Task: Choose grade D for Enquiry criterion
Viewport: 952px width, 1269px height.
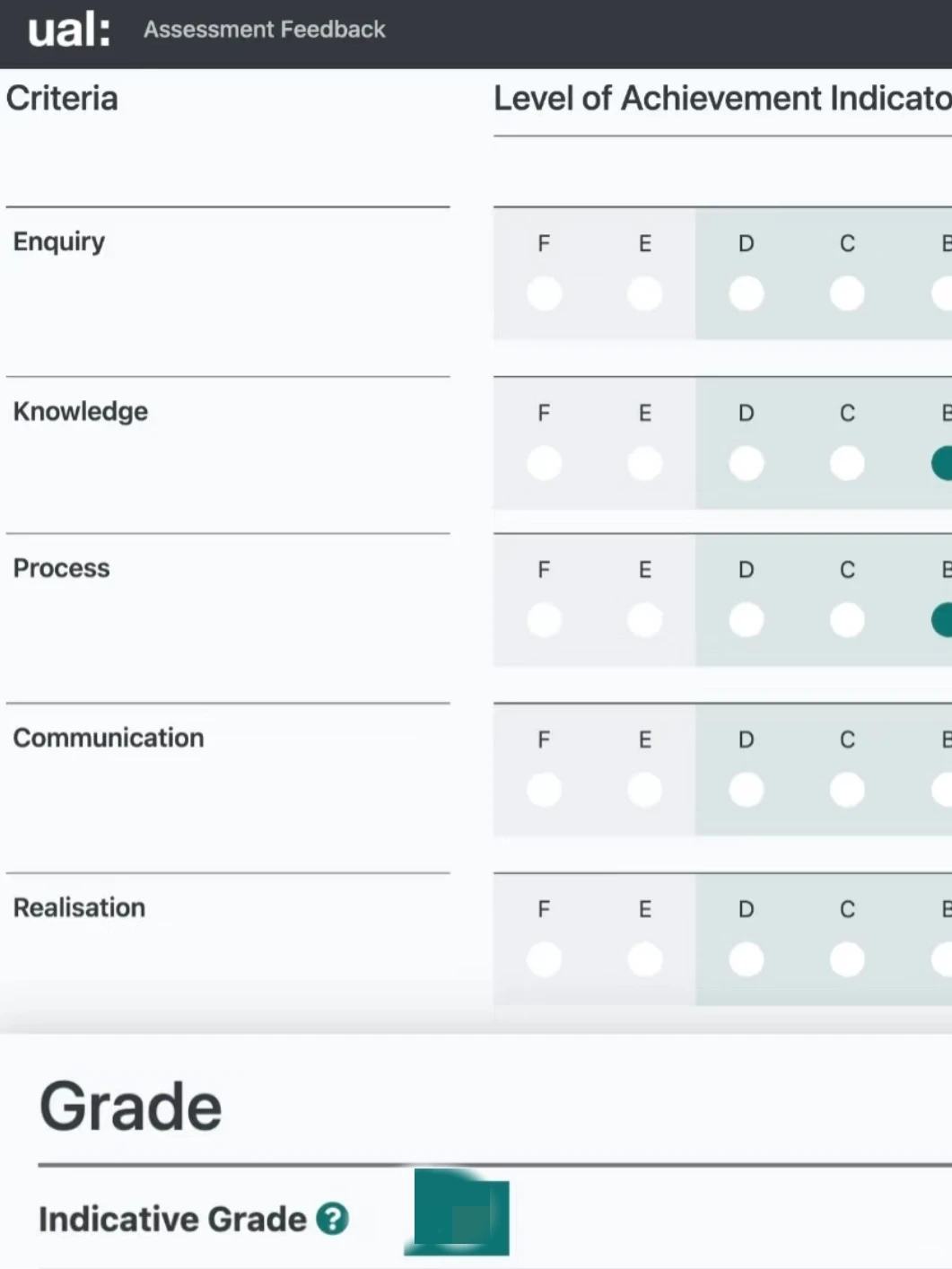Action: click(746, 293)
